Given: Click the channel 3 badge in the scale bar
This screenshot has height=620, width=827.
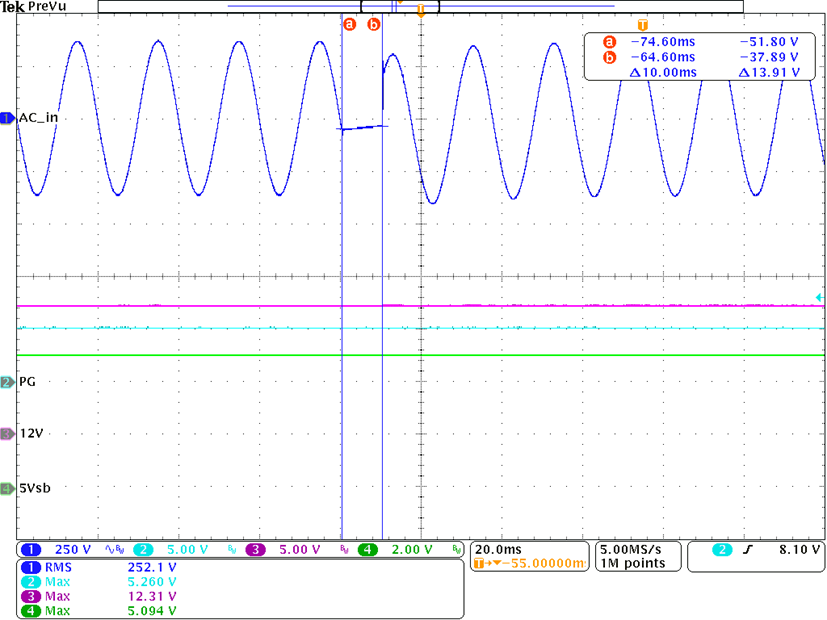Looking at the screenshot, I should click(257, 550).
